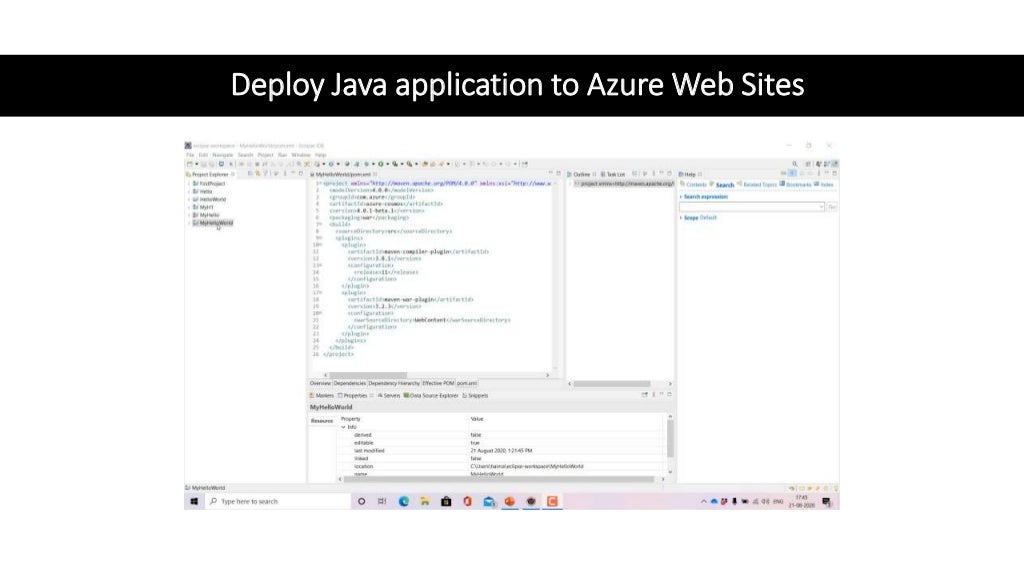Expand the Hello project node
Viewport: 1024px width, 576px height.
[x=189, y=192]
